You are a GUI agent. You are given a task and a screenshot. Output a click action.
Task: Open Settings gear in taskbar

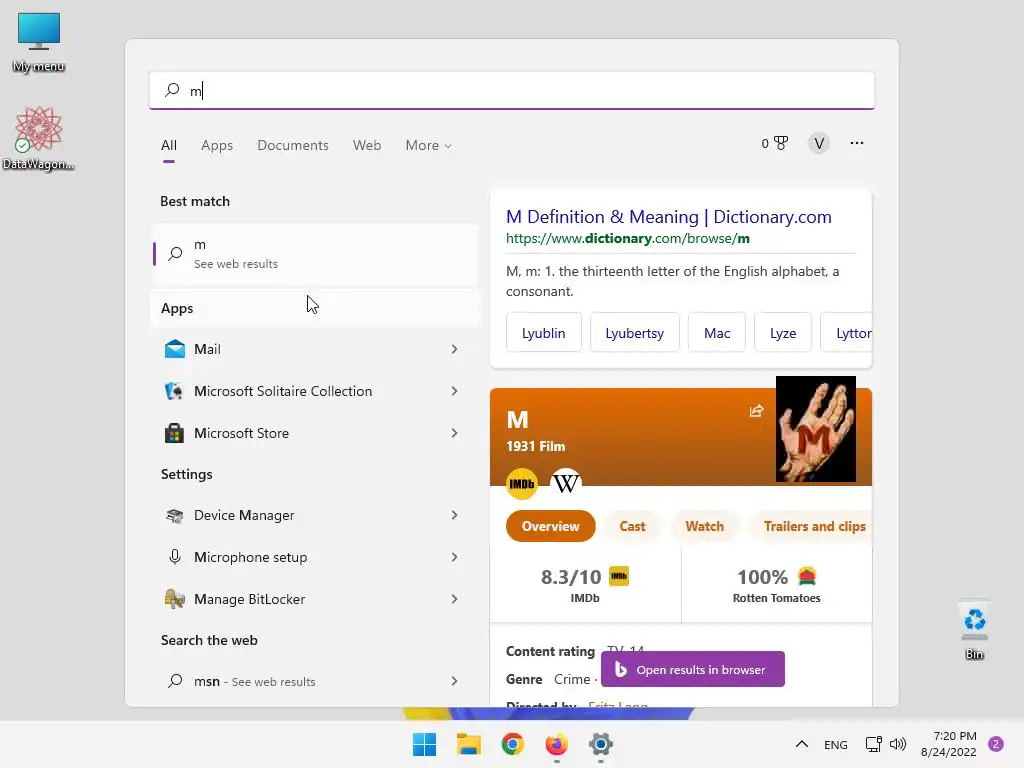pos(601,744)
